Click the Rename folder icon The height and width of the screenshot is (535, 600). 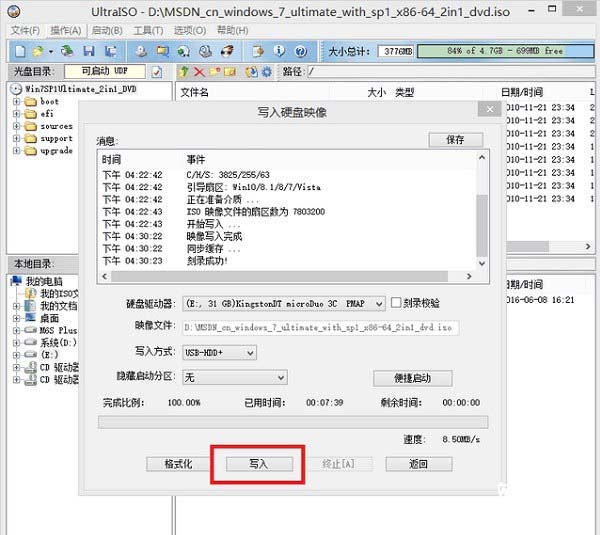tap(230, 72)
